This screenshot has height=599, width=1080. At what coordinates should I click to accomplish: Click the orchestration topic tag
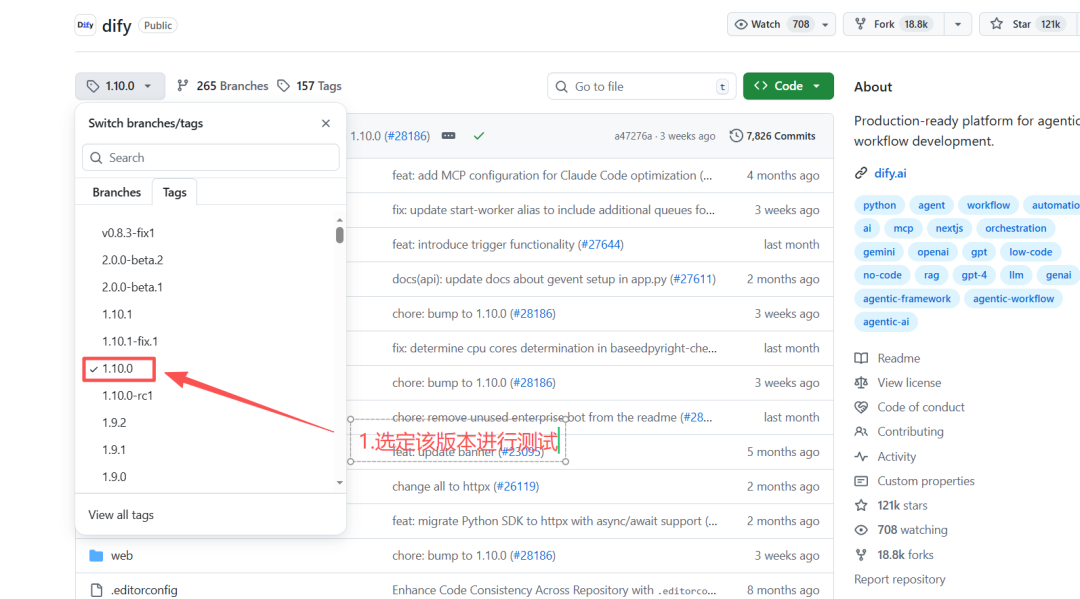[1015, 229]
